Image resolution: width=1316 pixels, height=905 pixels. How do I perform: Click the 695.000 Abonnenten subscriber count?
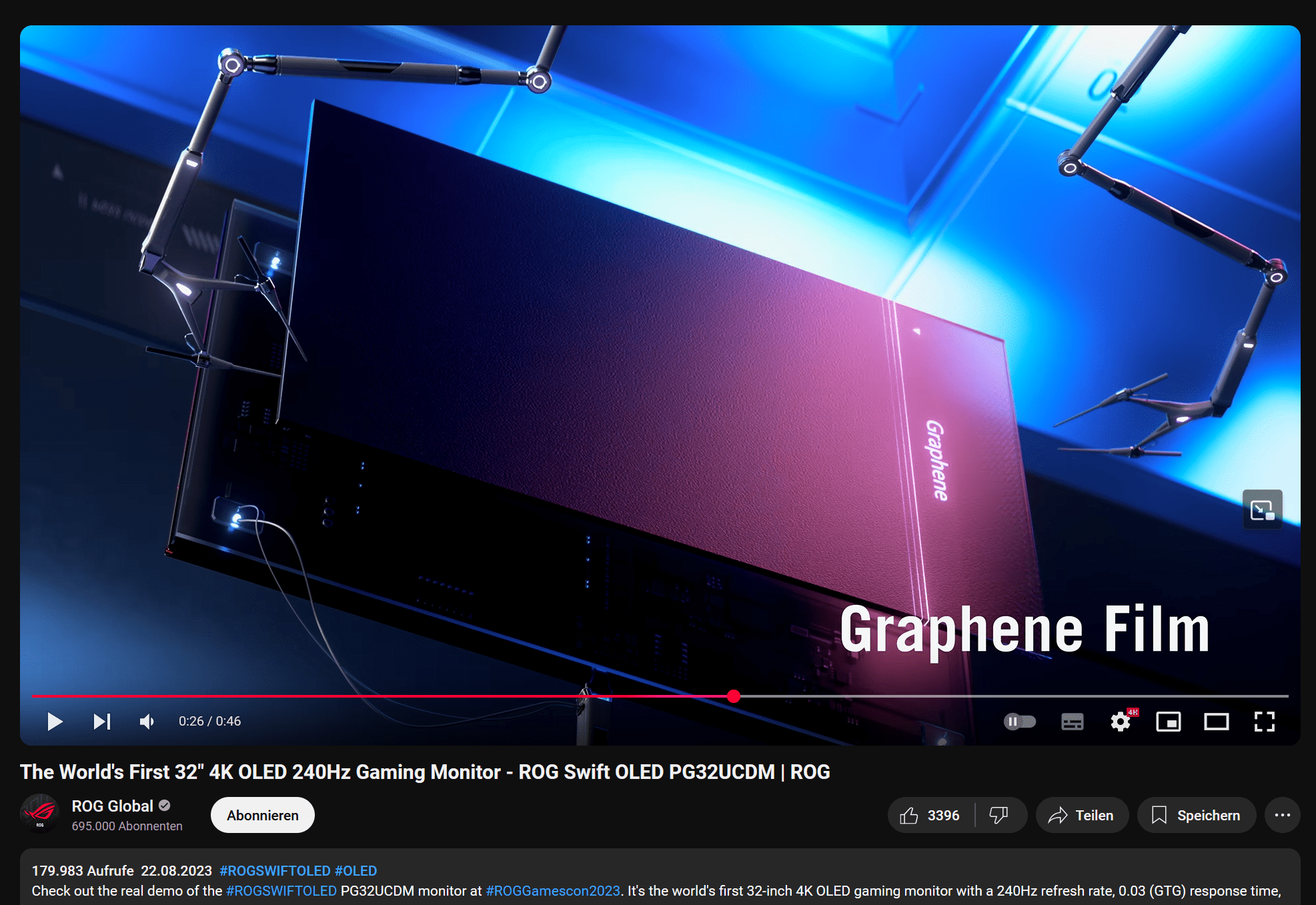click(x=127, y=826)
